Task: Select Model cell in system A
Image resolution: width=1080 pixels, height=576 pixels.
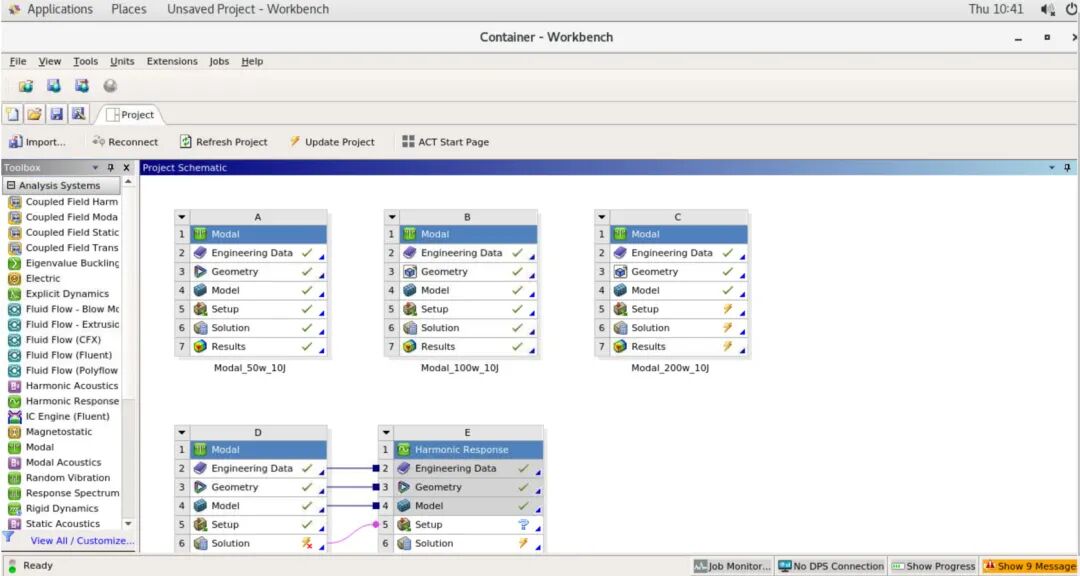Action: [x=258, y=290]
